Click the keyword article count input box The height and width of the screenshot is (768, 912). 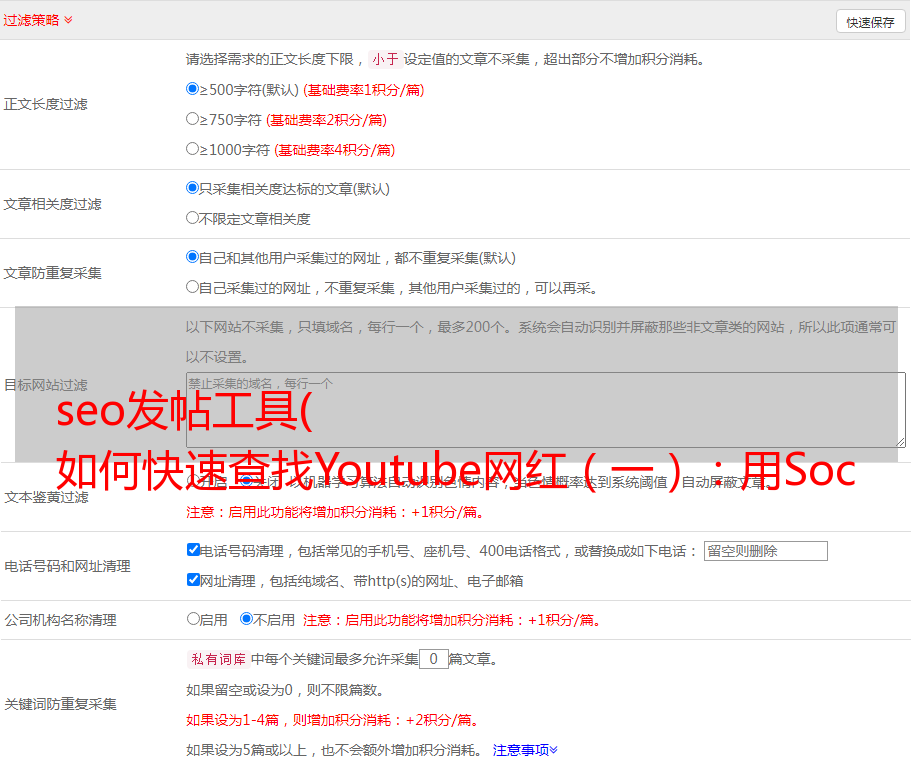(433, 659)
